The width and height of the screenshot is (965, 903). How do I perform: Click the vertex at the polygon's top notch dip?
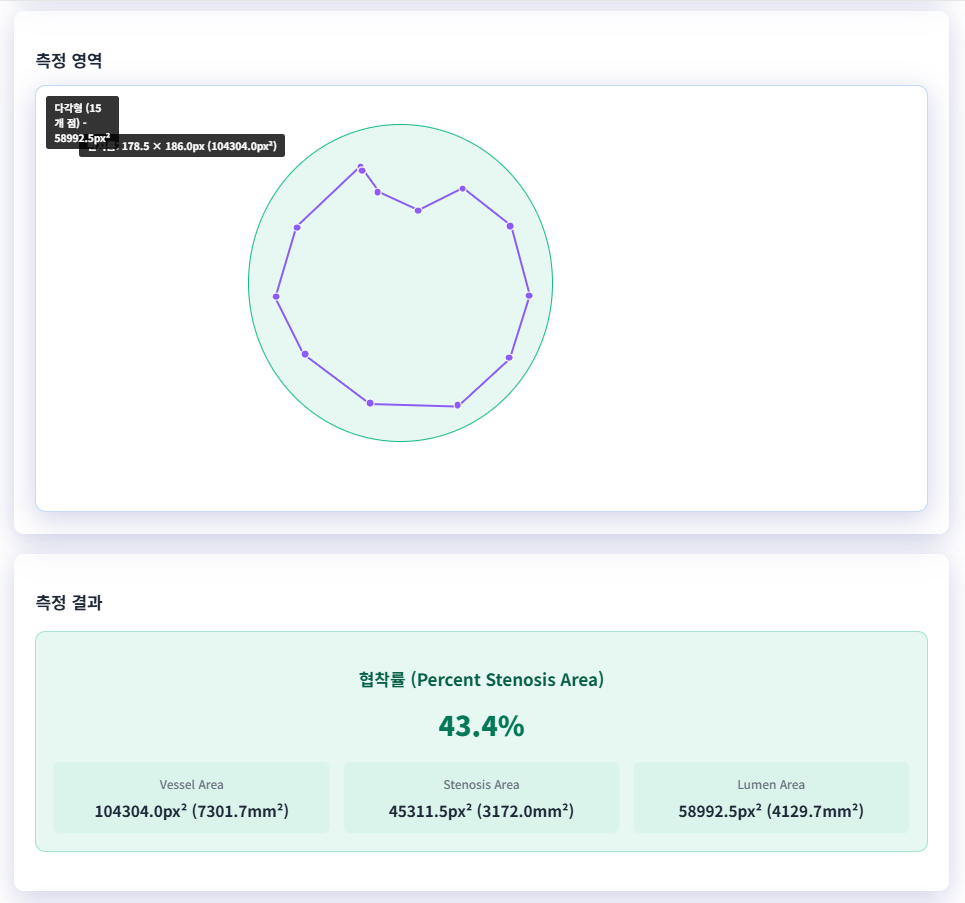418,210
